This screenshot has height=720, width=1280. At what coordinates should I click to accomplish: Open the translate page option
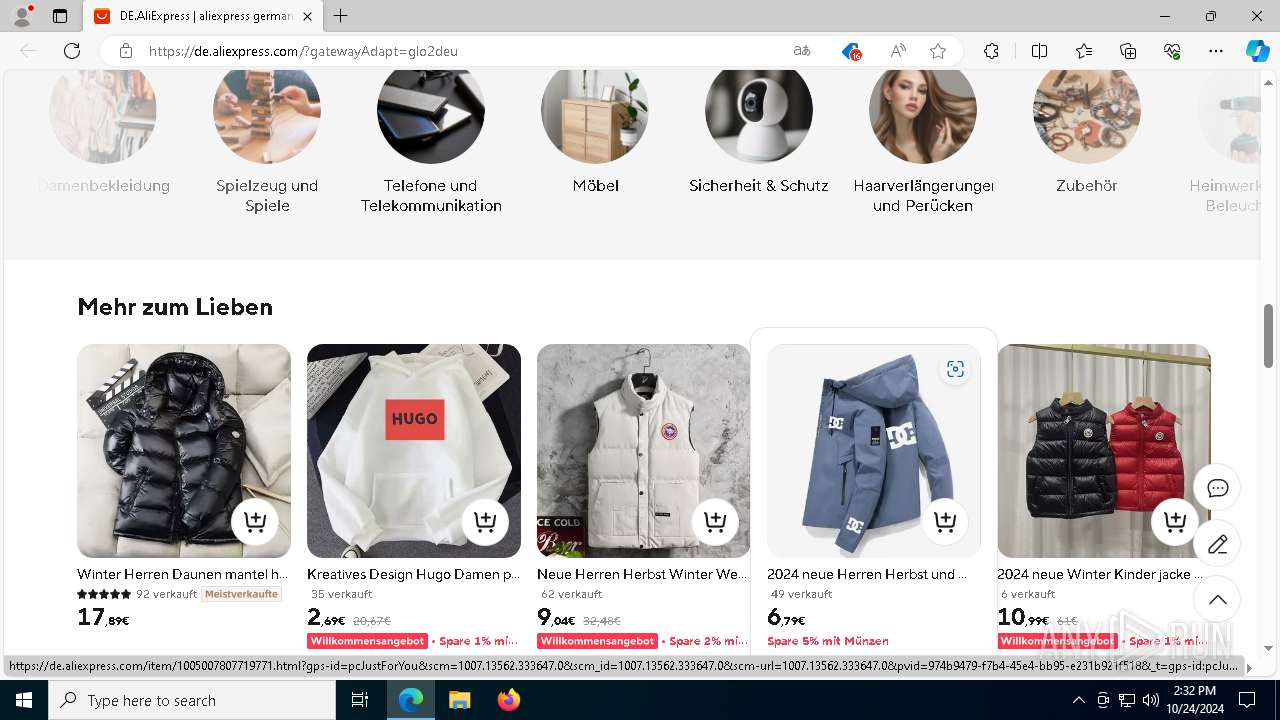pyautogui.click(x=802, y=51)
